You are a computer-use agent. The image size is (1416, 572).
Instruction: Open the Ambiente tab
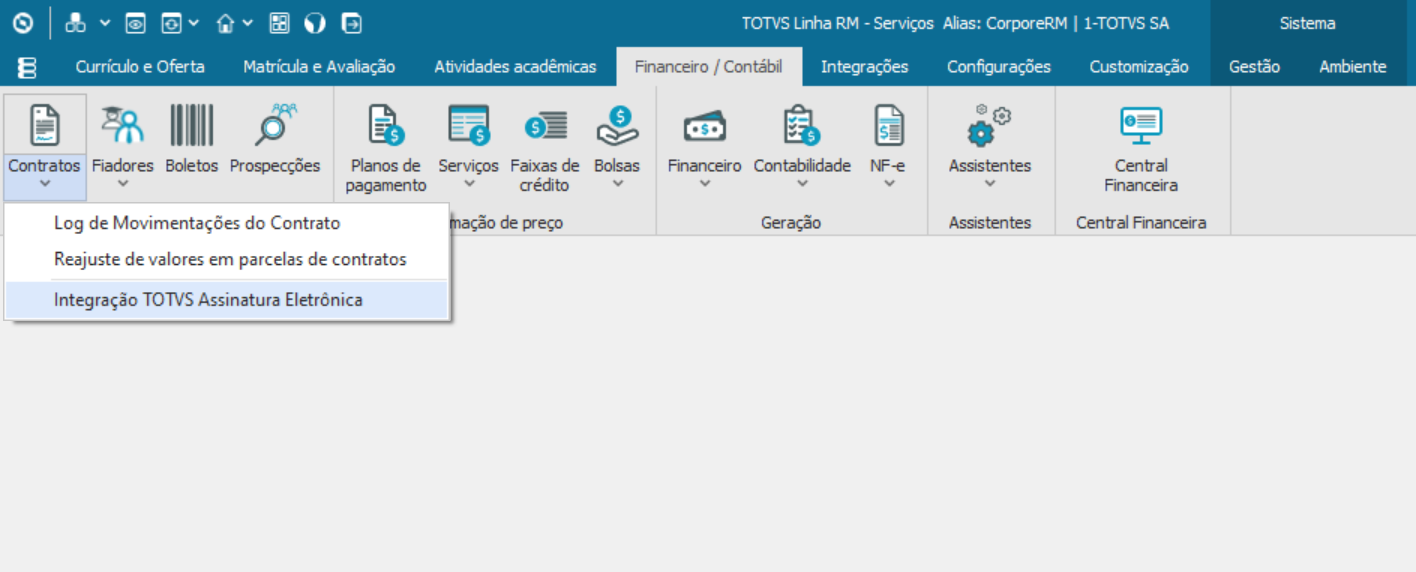point(1352,67)
